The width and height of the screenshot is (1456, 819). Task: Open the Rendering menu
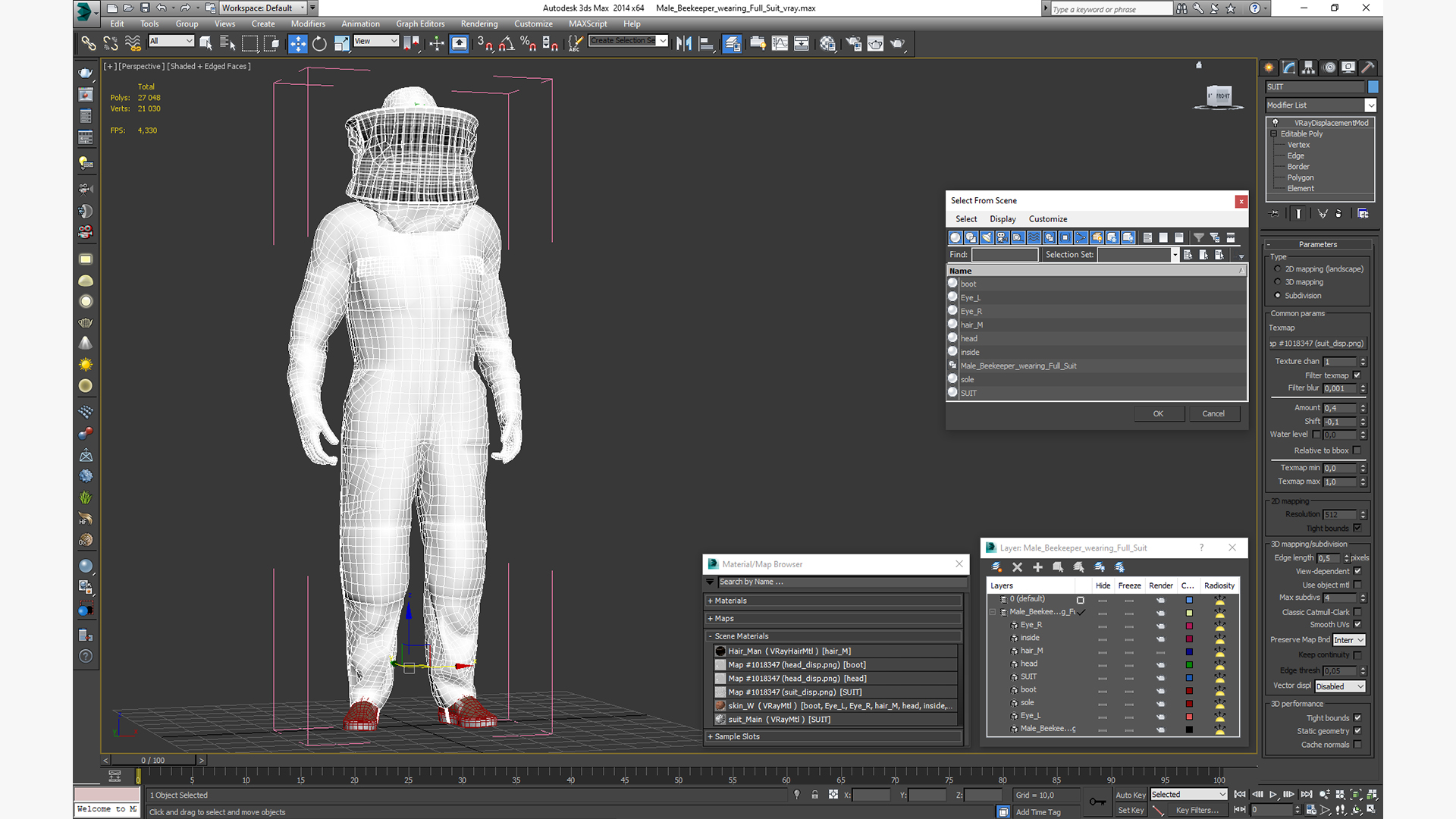[x=479, y=24]
